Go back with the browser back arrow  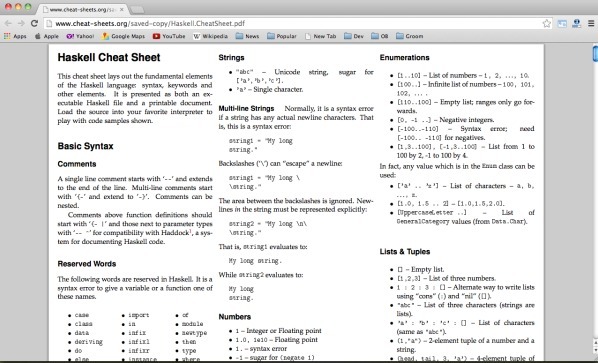[8, 23]
